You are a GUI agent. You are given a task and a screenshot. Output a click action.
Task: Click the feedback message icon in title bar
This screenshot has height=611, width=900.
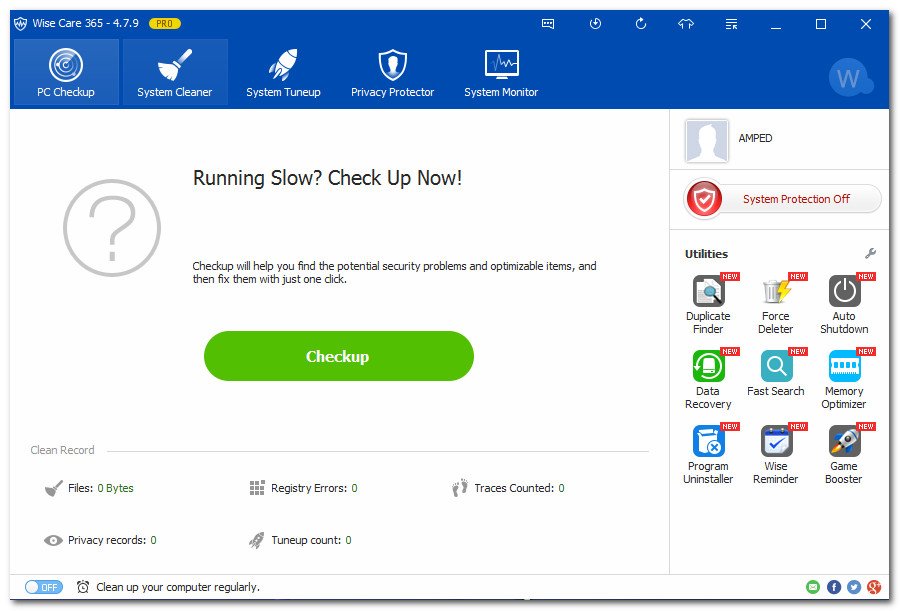pyautogui.click(x=548, y=24)
